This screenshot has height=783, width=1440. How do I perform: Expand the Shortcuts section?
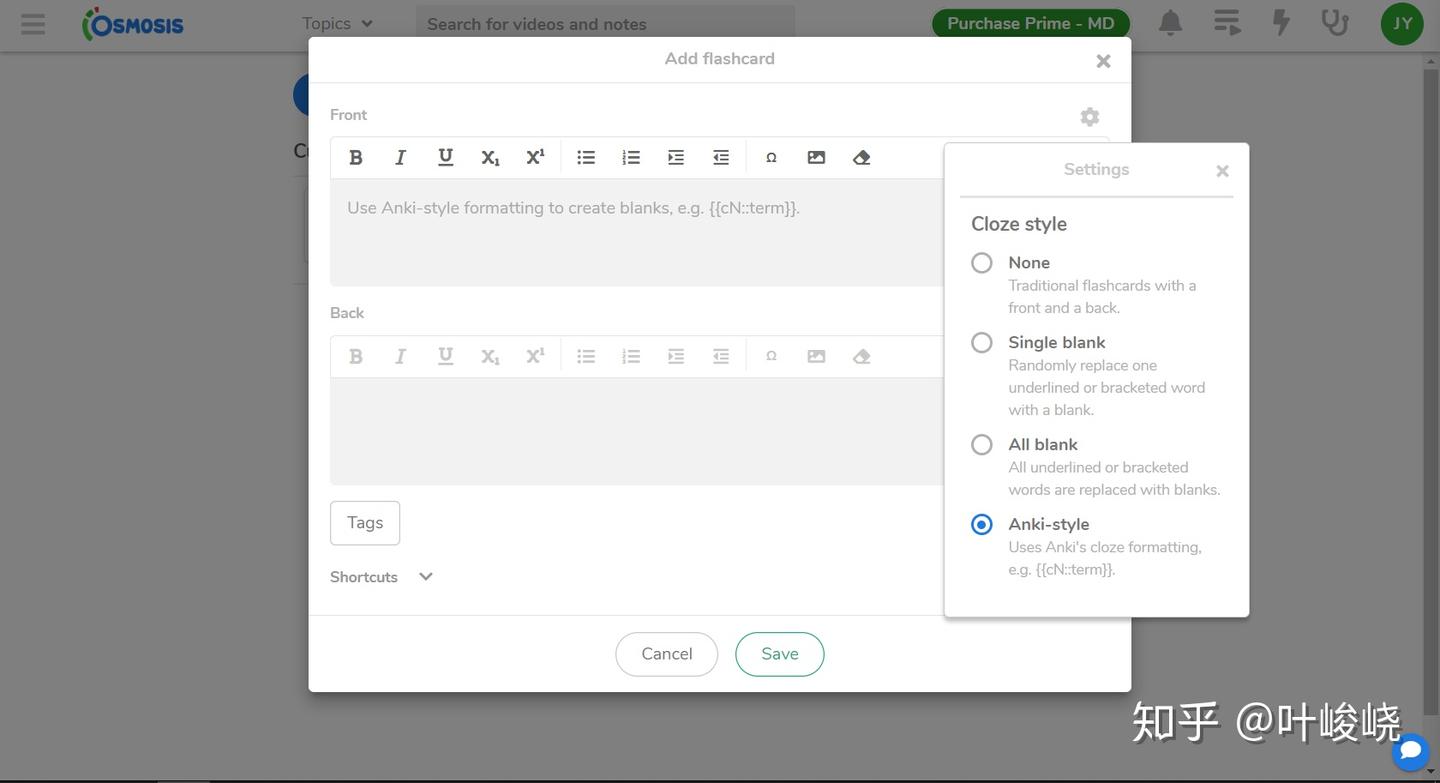tap(381, 577)
